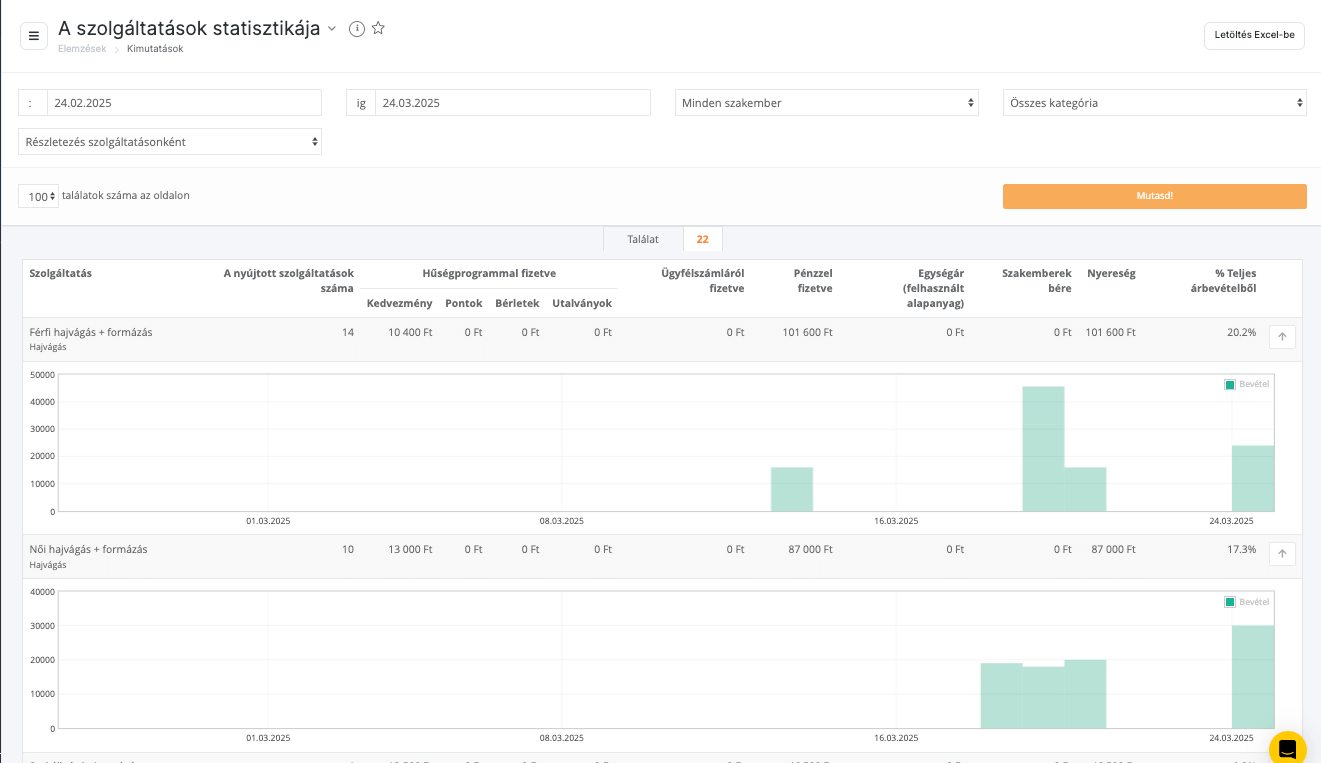Open Részletezés szolgáltatásonként dropdown
The height and width of the screenshot is (763, 1321).
coord(170,142)
